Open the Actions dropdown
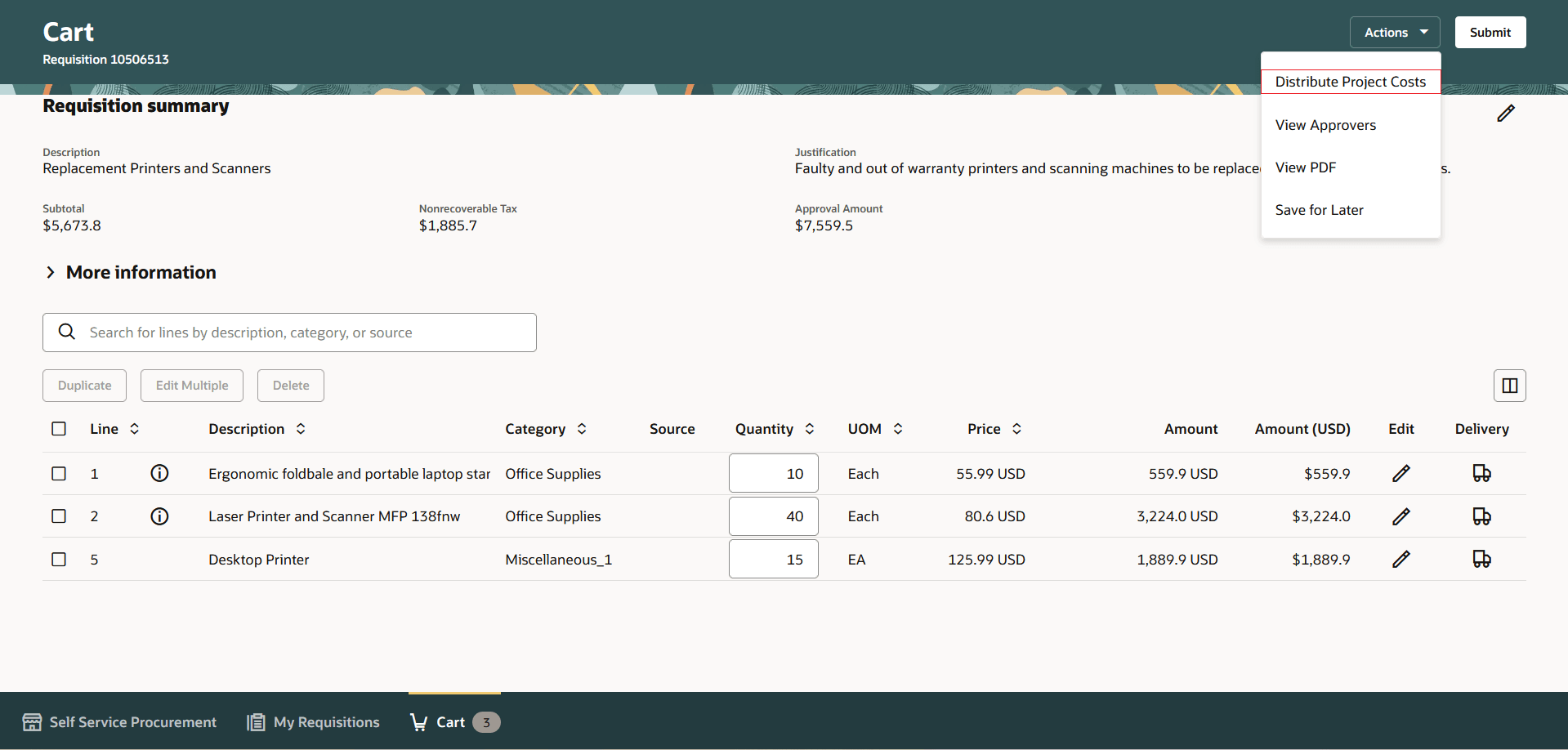 [x=1393, y=32]
